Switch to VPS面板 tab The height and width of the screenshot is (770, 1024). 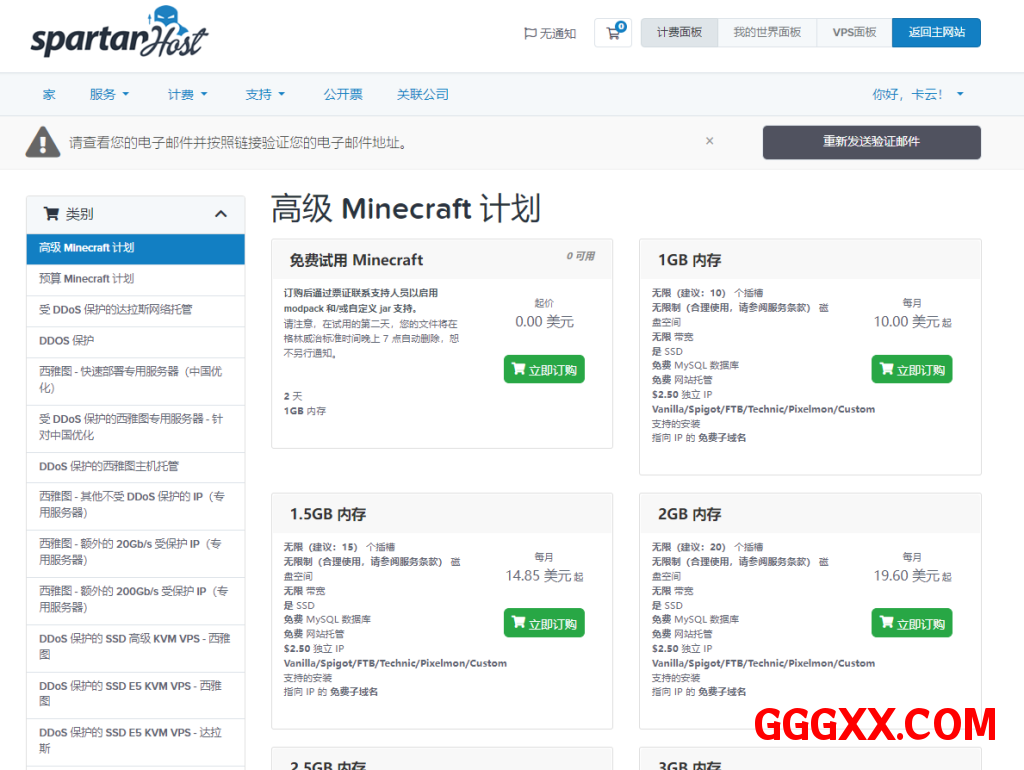point(854,33)
